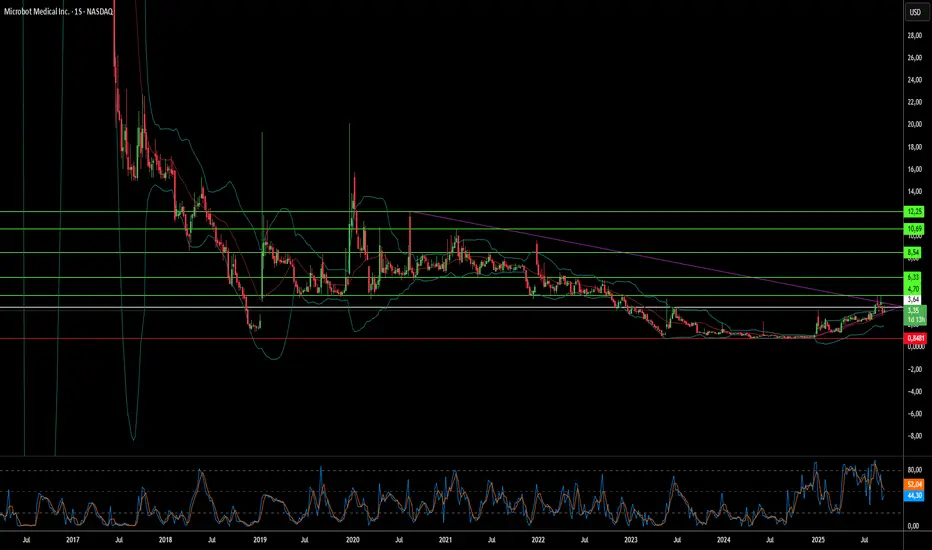The width and height of the screenshot is (932, 550).
Task: Select the red 0,8481 price label
Action: point(915,338)
